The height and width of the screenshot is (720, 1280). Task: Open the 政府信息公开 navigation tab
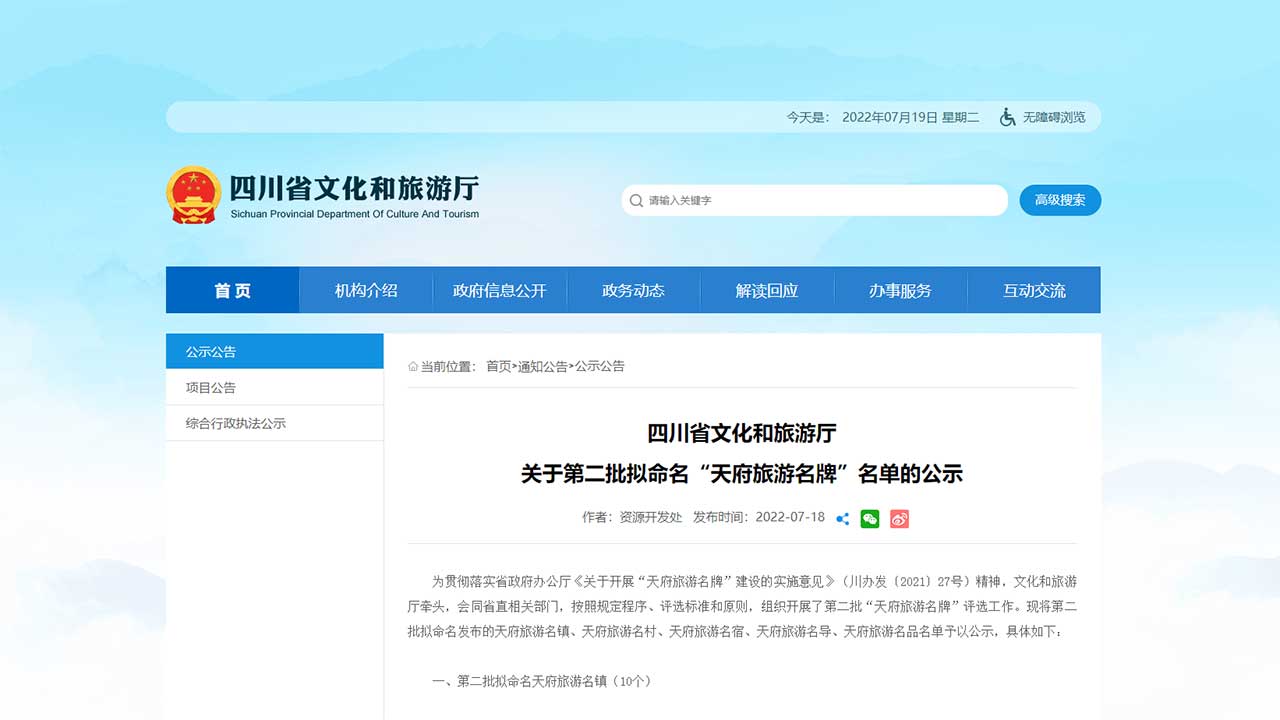pyautogui.click(x=500, y=290)
